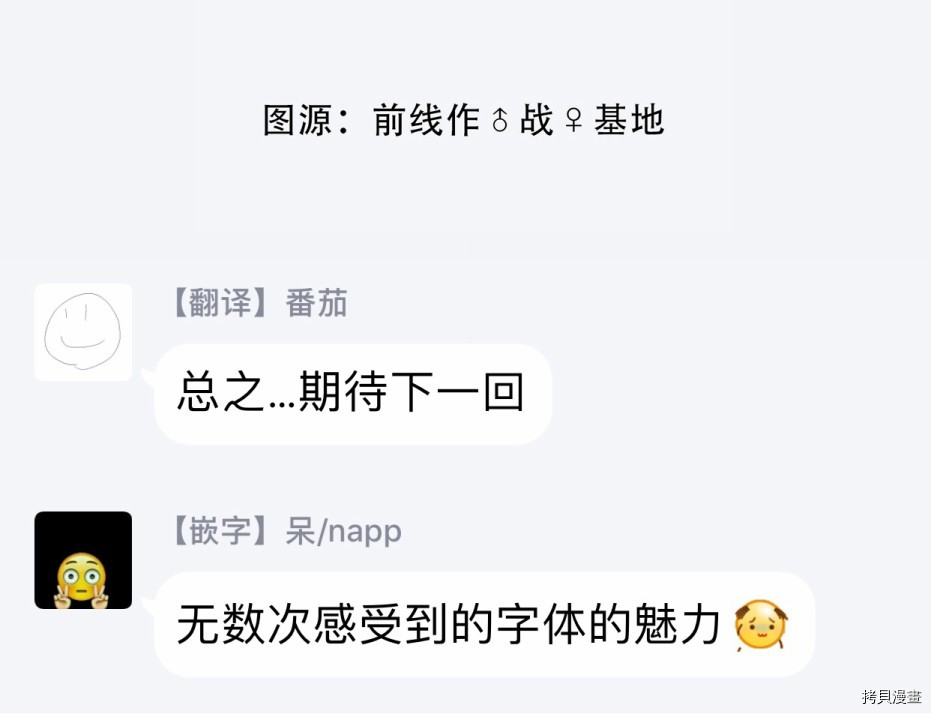The image size is (931, 714).
Task: Click the 【嵌字】 role tag
Action: click(x=220, y=531)
